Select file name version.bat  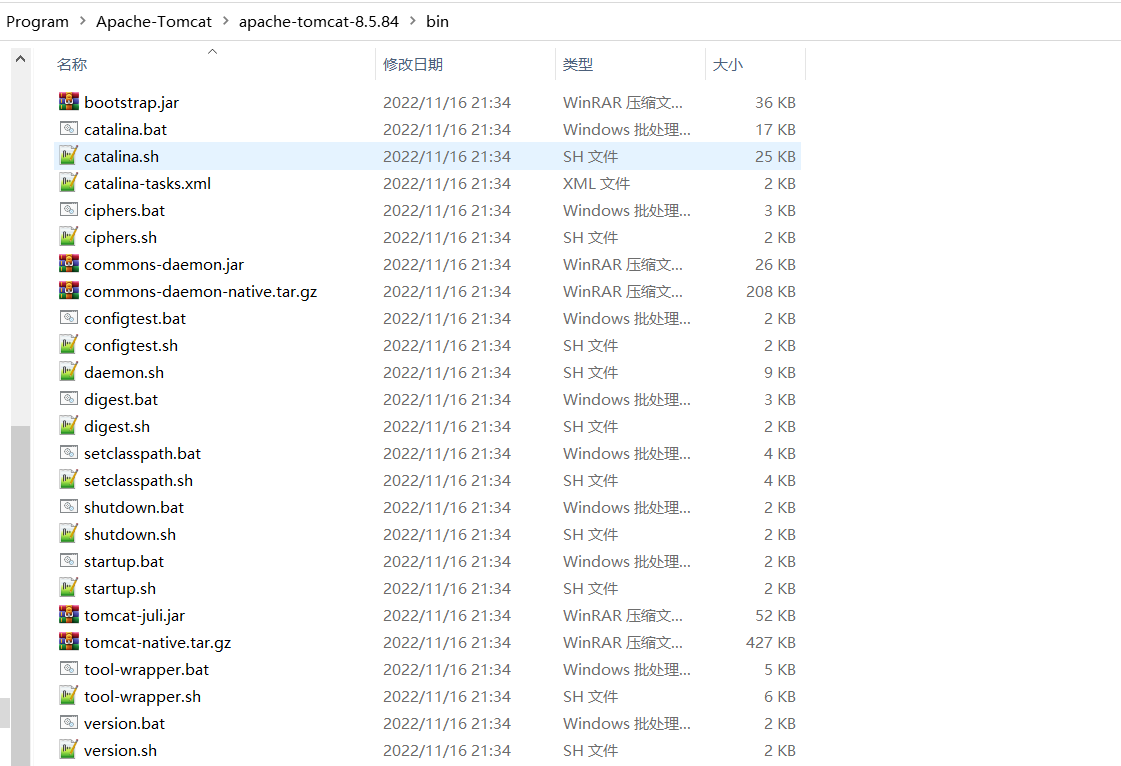(124, 723)
